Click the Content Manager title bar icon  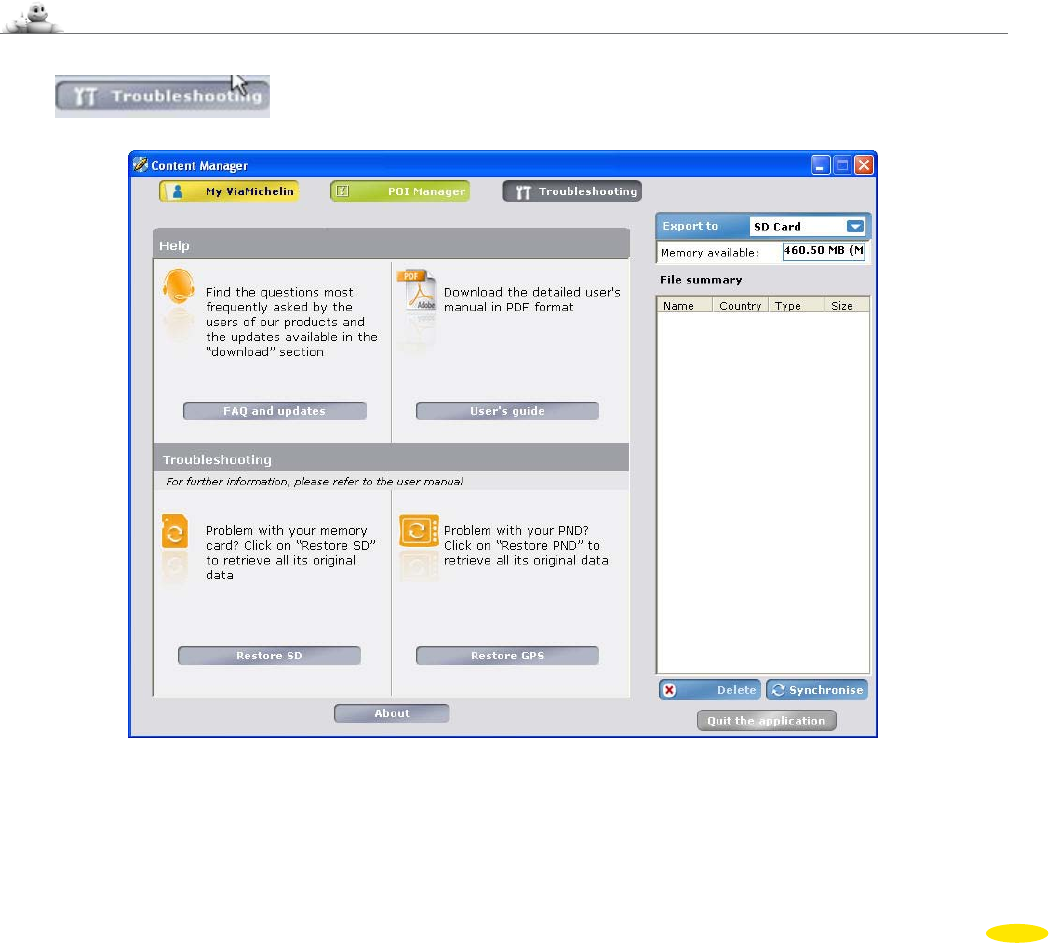[x=140, y=165]
